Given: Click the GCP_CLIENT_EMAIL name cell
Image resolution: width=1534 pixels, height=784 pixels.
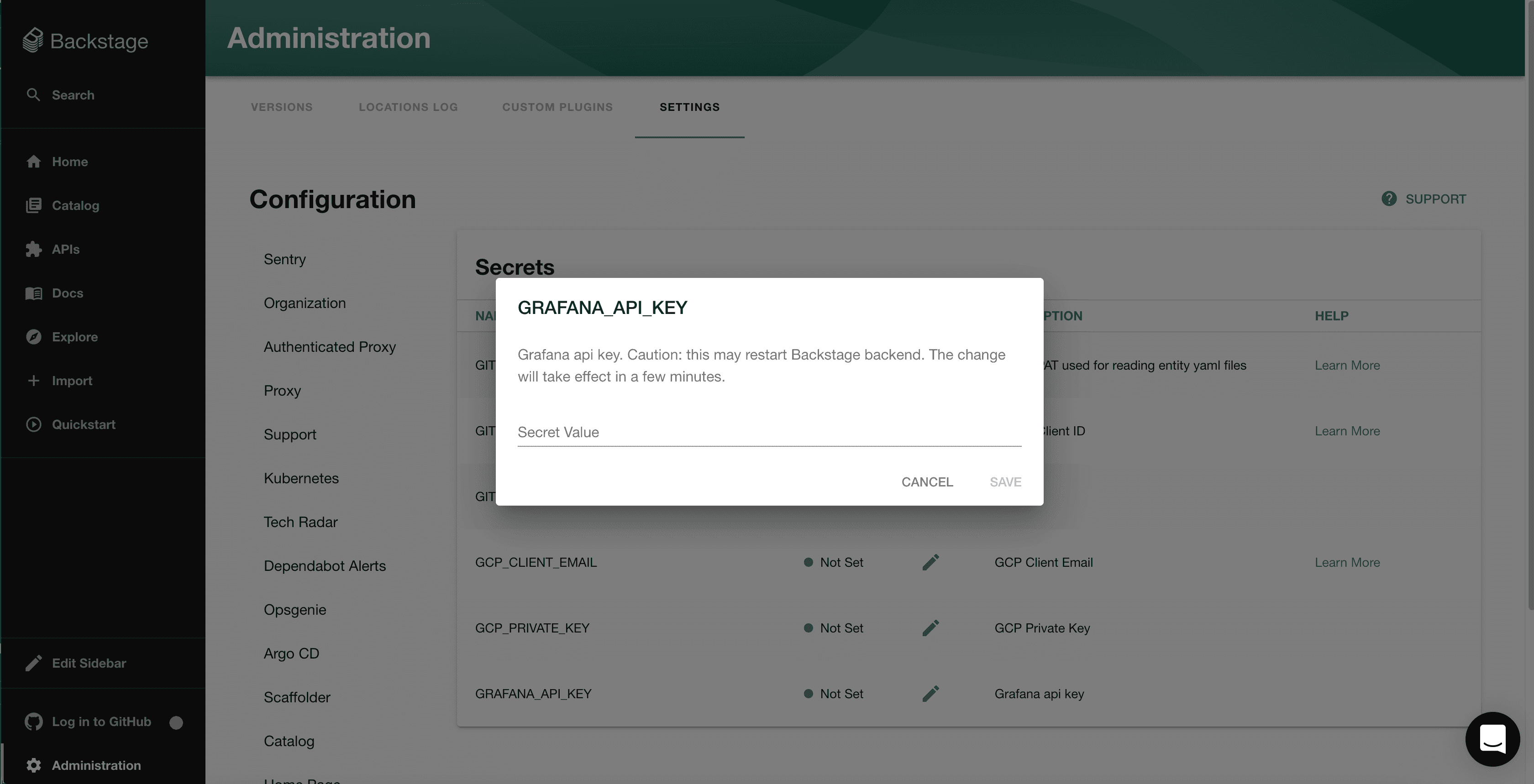Looking at the screenshot, I should tap(536, 563).
